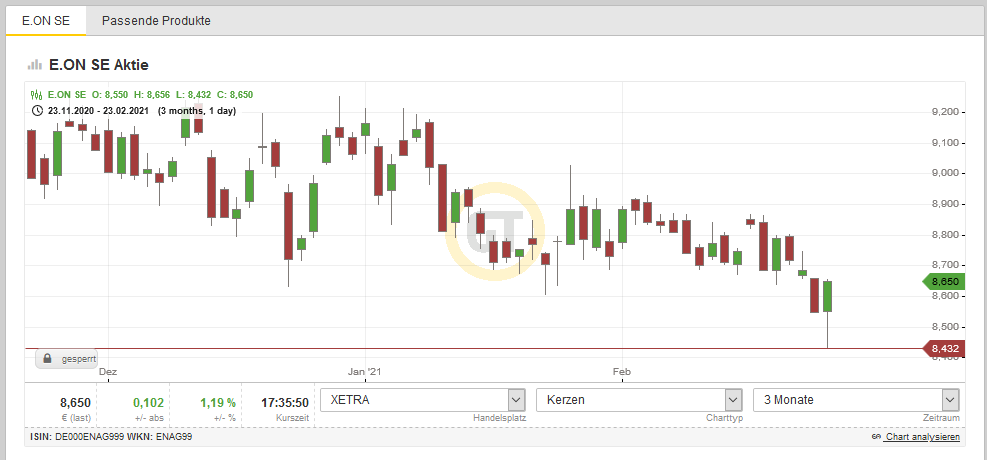Viewport: 987px width, 460px height.
Task: Click the date range 23.11.2020 - 23.02.2021
Action: (x=98, y=111)
